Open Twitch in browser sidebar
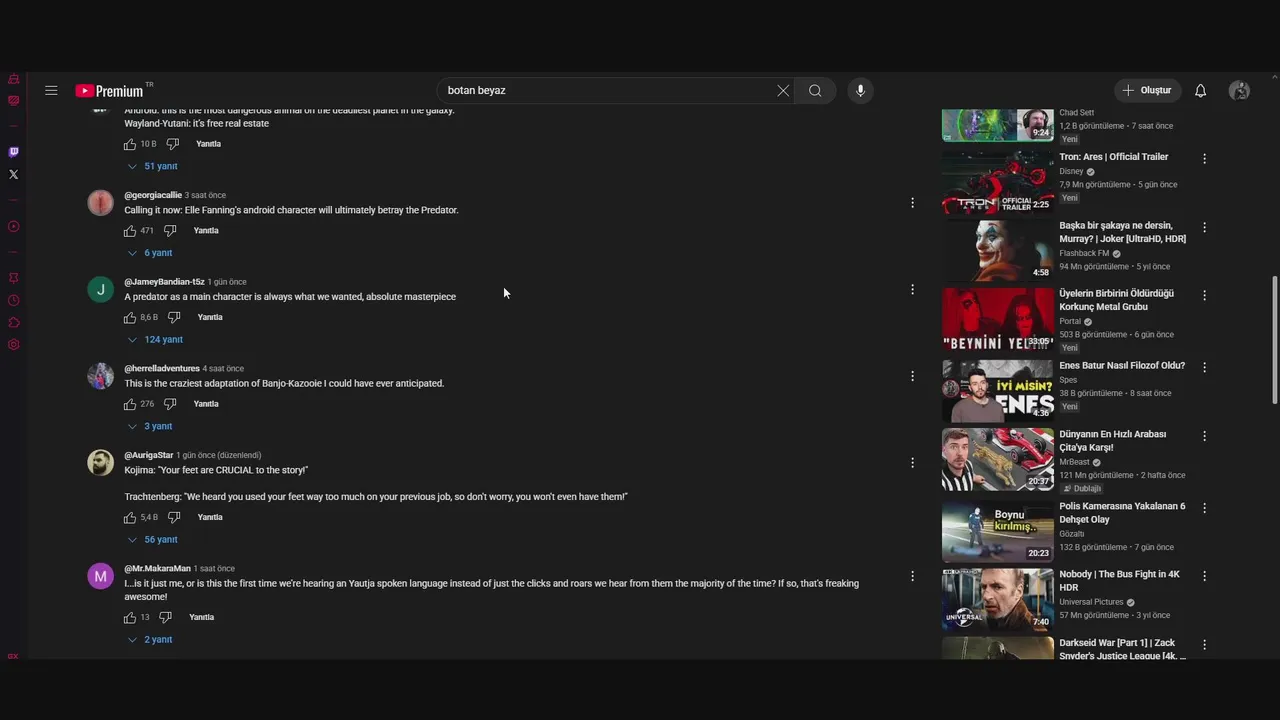 13,152
